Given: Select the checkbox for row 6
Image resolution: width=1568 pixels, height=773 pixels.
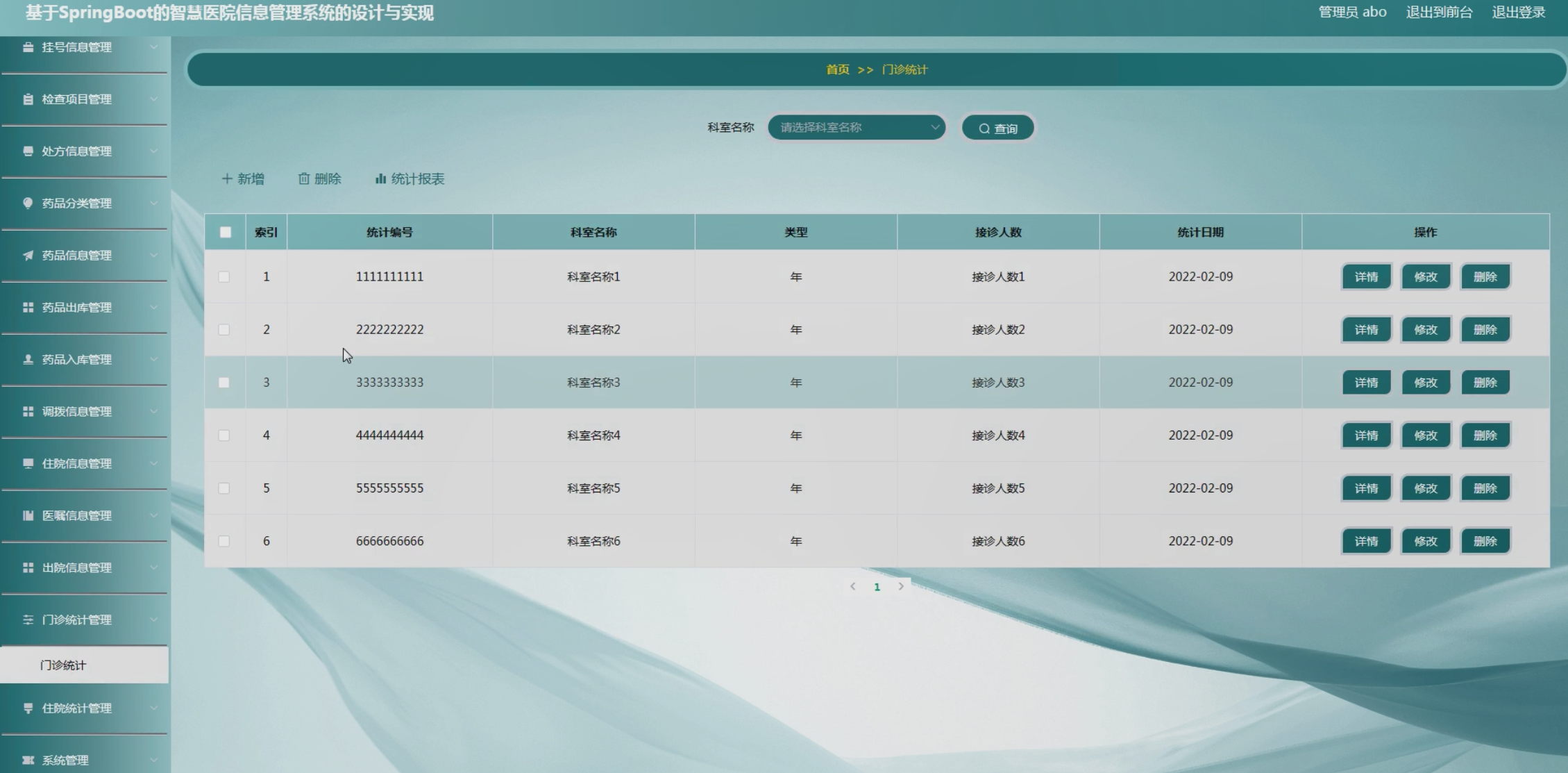Looking at the screenshot, I should tap(224, 541).
